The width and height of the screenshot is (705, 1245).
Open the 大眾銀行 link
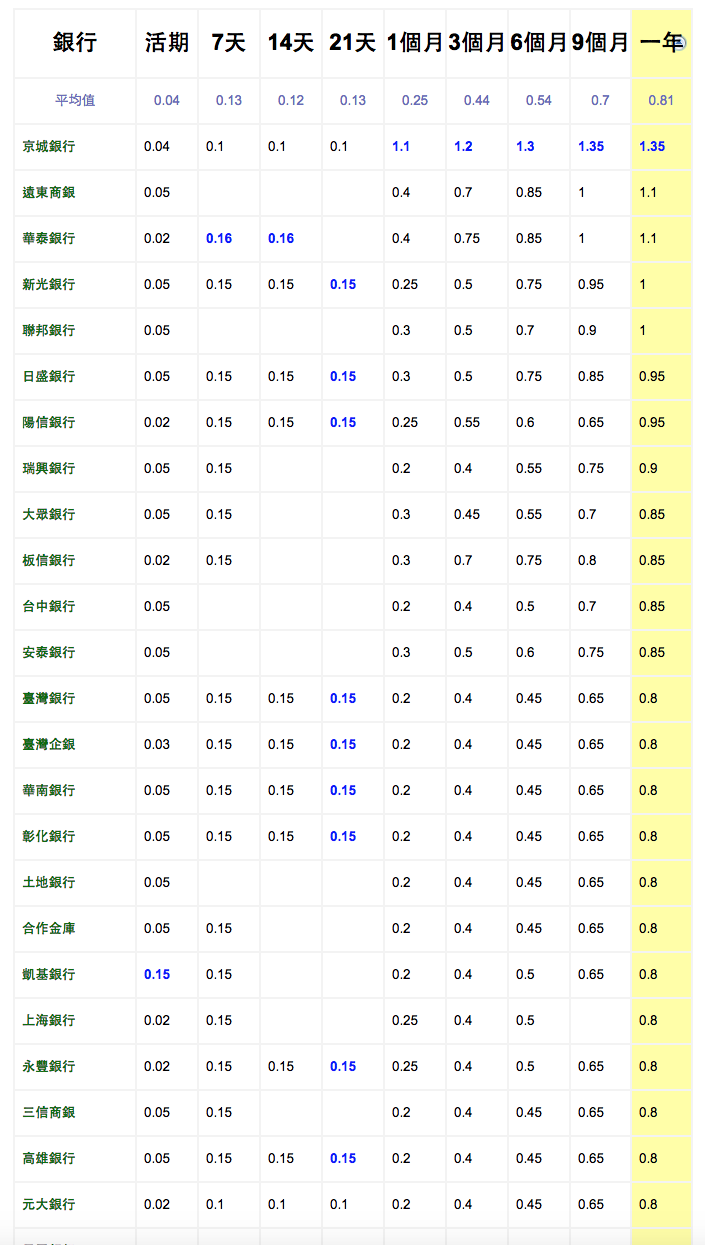click(x=49, y=514)
